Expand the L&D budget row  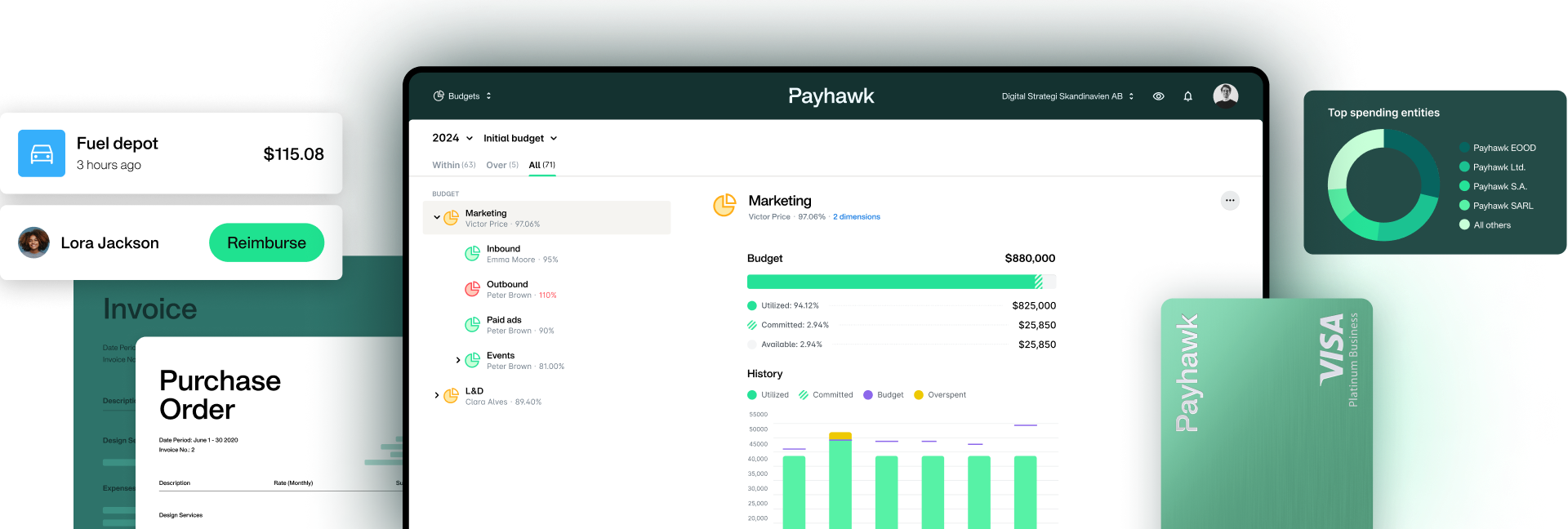tap(437, 396)
